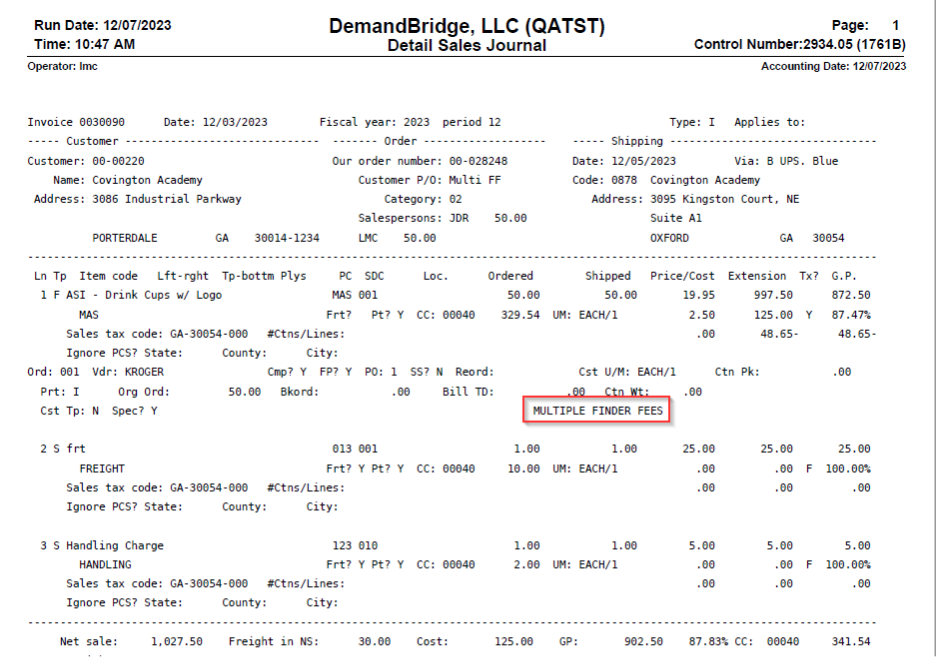Click the price value '19.95'
This screenshot has width=936, height=657.
point(698,295)
